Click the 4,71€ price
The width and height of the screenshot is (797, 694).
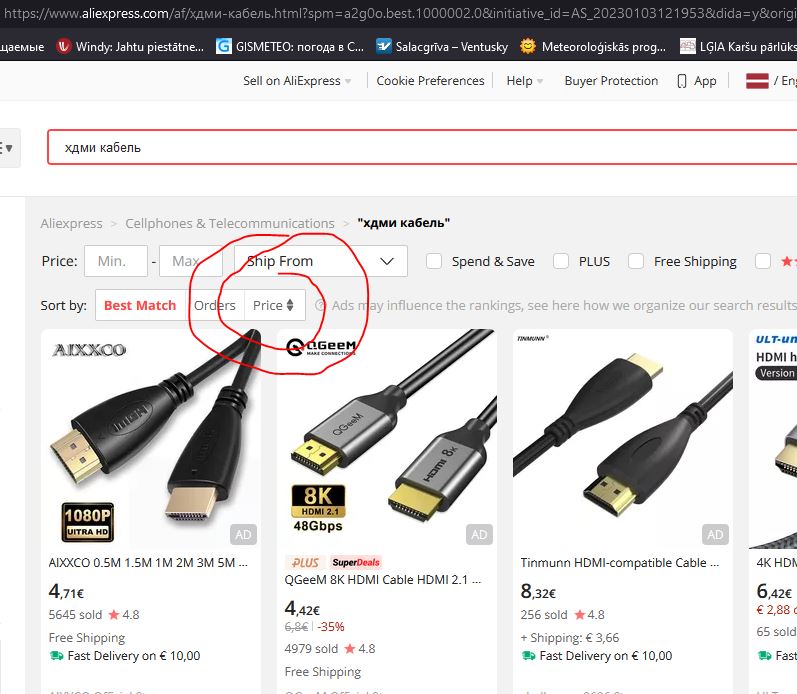pyautogui.click(x=66, y=591)
